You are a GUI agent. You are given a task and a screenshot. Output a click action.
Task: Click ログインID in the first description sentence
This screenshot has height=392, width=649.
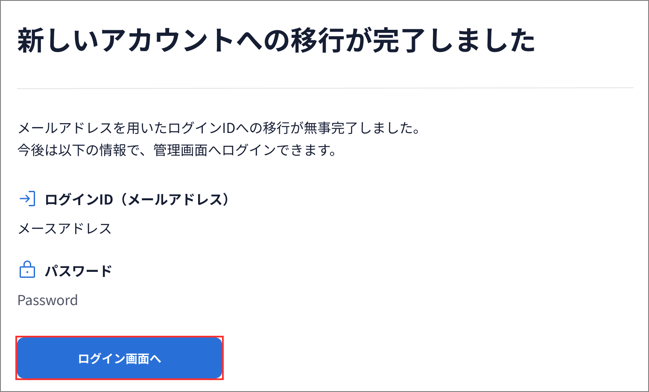point(196,128)
